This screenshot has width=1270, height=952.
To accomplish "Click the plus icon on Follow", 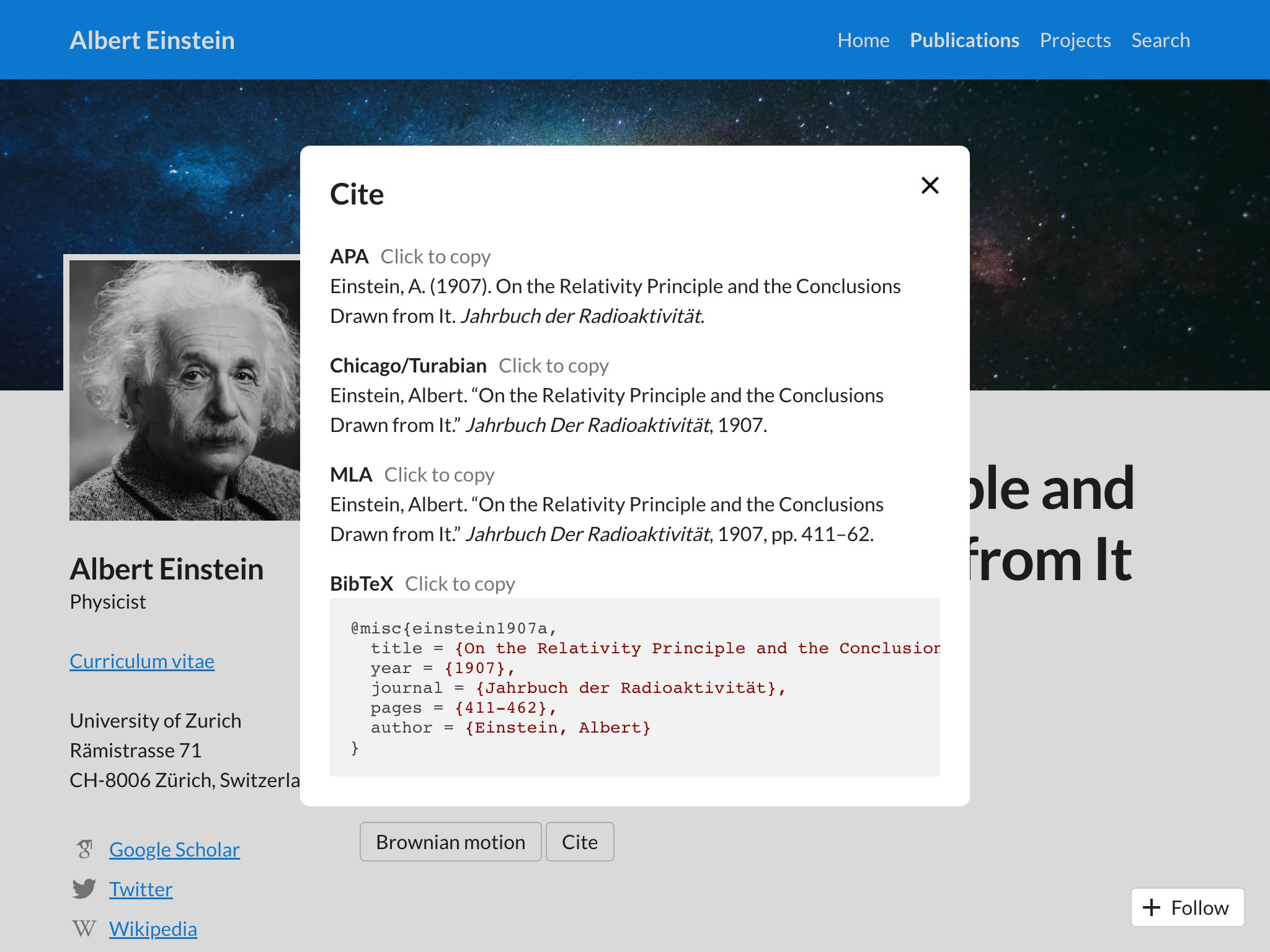I will pos(1152,907).
